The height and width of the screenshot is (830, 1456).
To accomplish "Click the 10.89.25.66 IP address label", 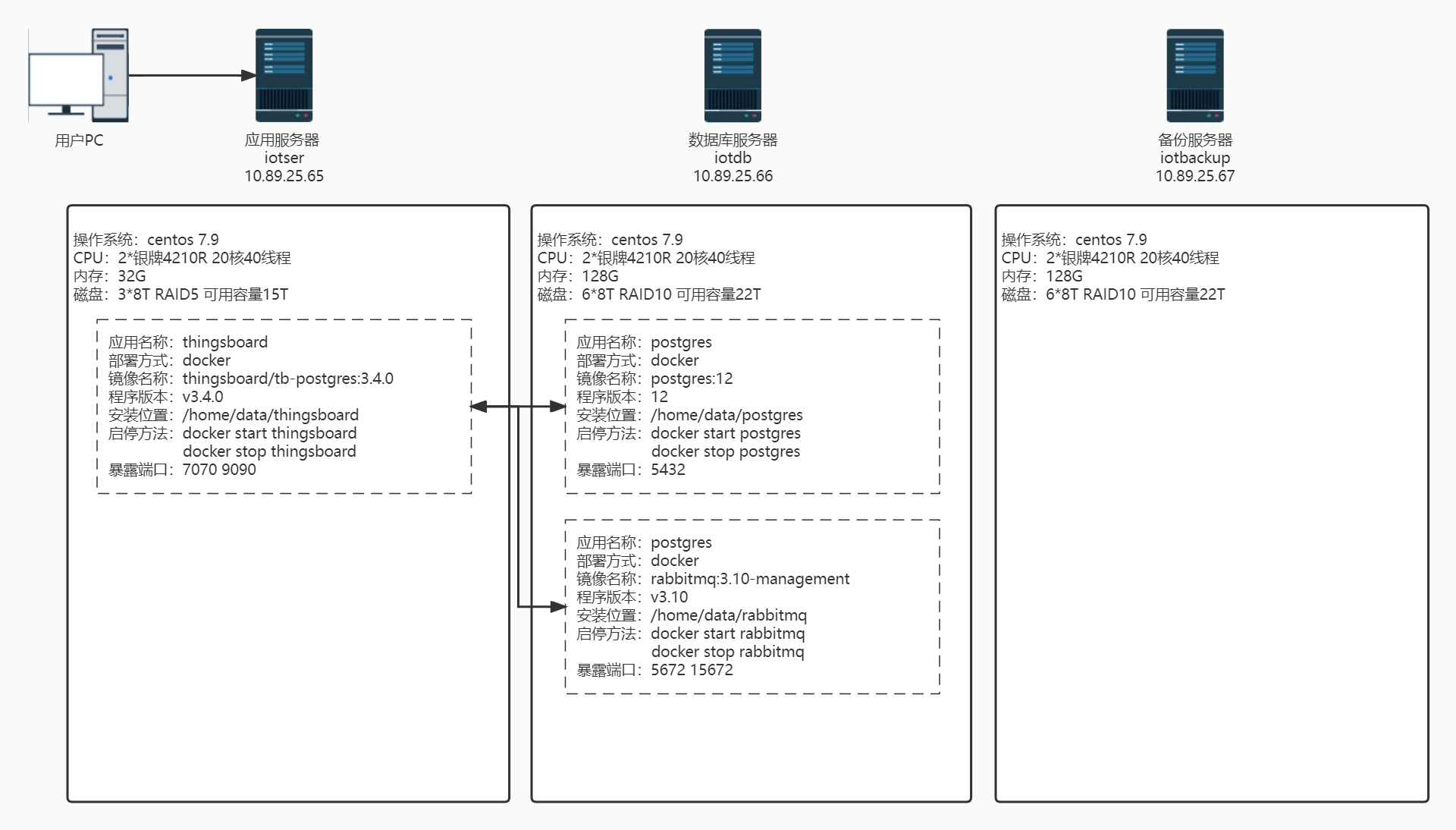I will tap(733, 176).
